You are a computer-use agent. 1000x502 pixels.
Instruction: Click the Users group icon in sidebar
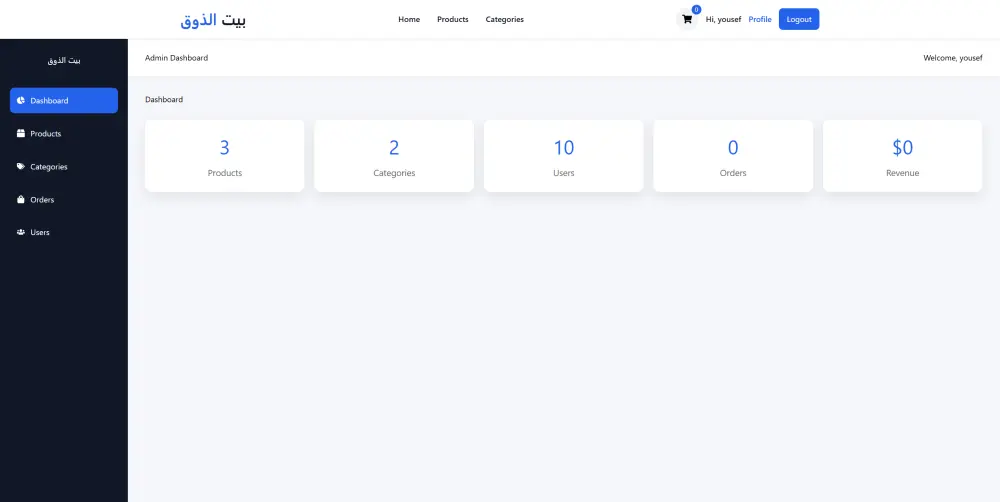(21, 232)
